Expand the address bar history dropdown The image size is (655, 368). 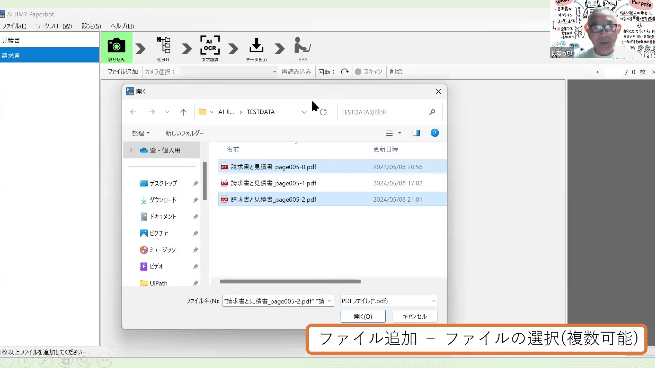[304, 112]
